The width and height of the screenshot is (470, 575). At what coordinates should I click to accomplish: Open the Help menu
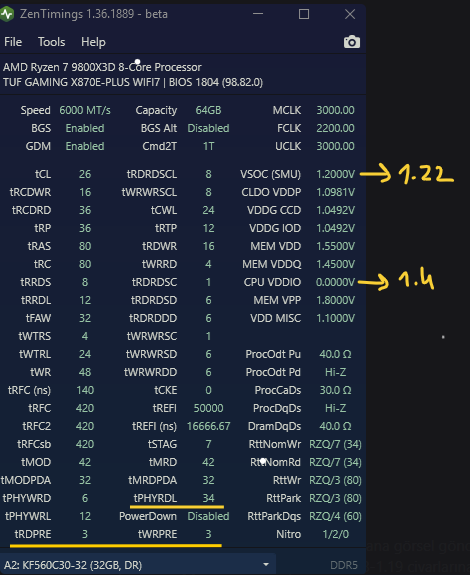(x=93, y=42)
